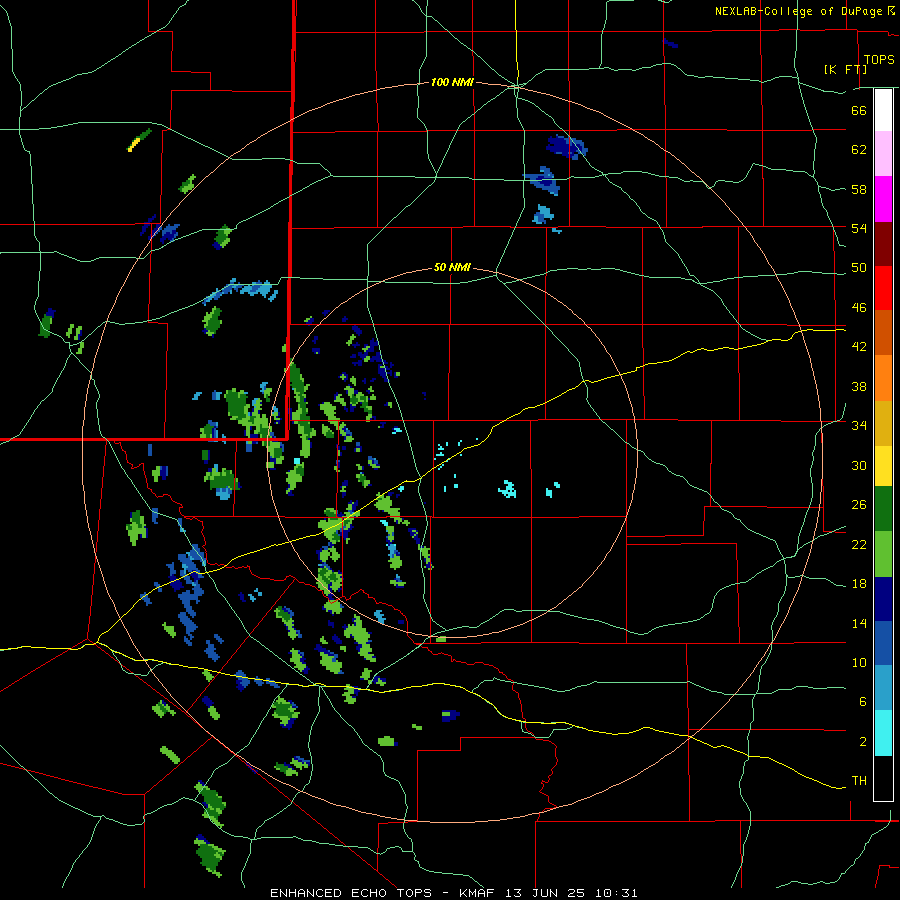Select the bright yellow legend color band

883,465
